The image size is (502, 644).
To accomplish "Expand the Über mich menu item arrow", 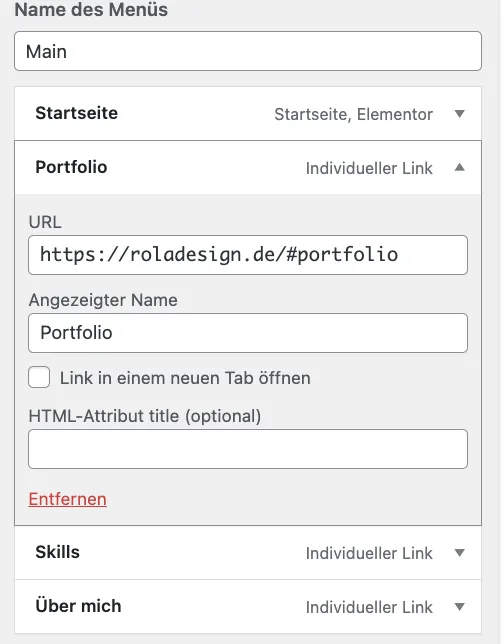I will click(460, 607).
